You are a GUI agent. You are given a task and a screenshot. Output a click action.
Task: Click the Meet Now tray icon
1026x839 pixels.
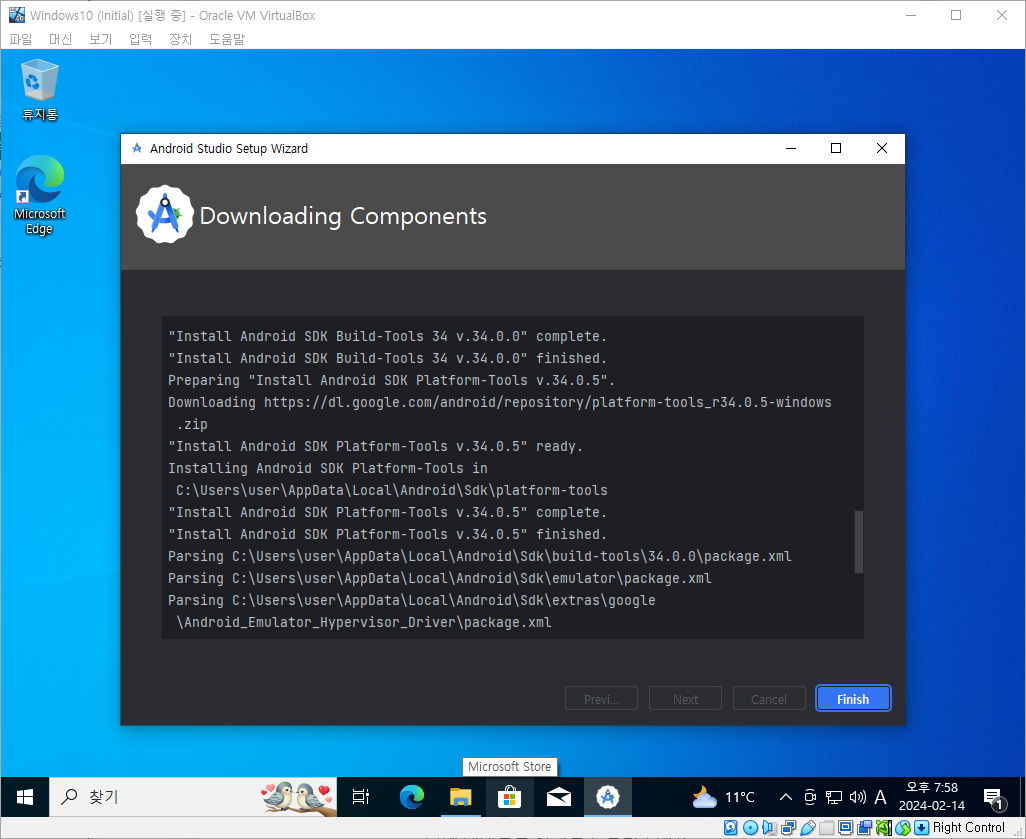tap(810, 796)
